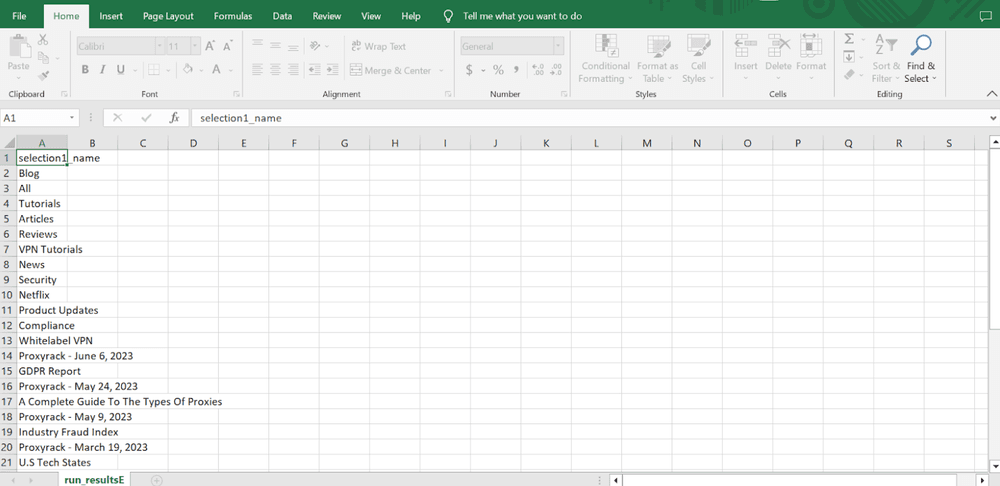Click the Fill Color paint bucket
The image size is (1000, 486).
188,70
